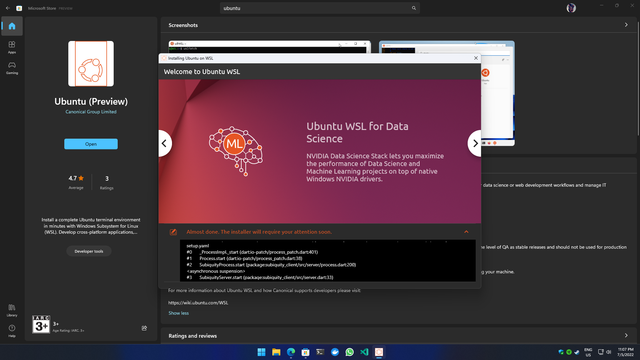Click the Welcome to Ubuntu WSL header
This screenshot has width=640, height=360.
202,72
